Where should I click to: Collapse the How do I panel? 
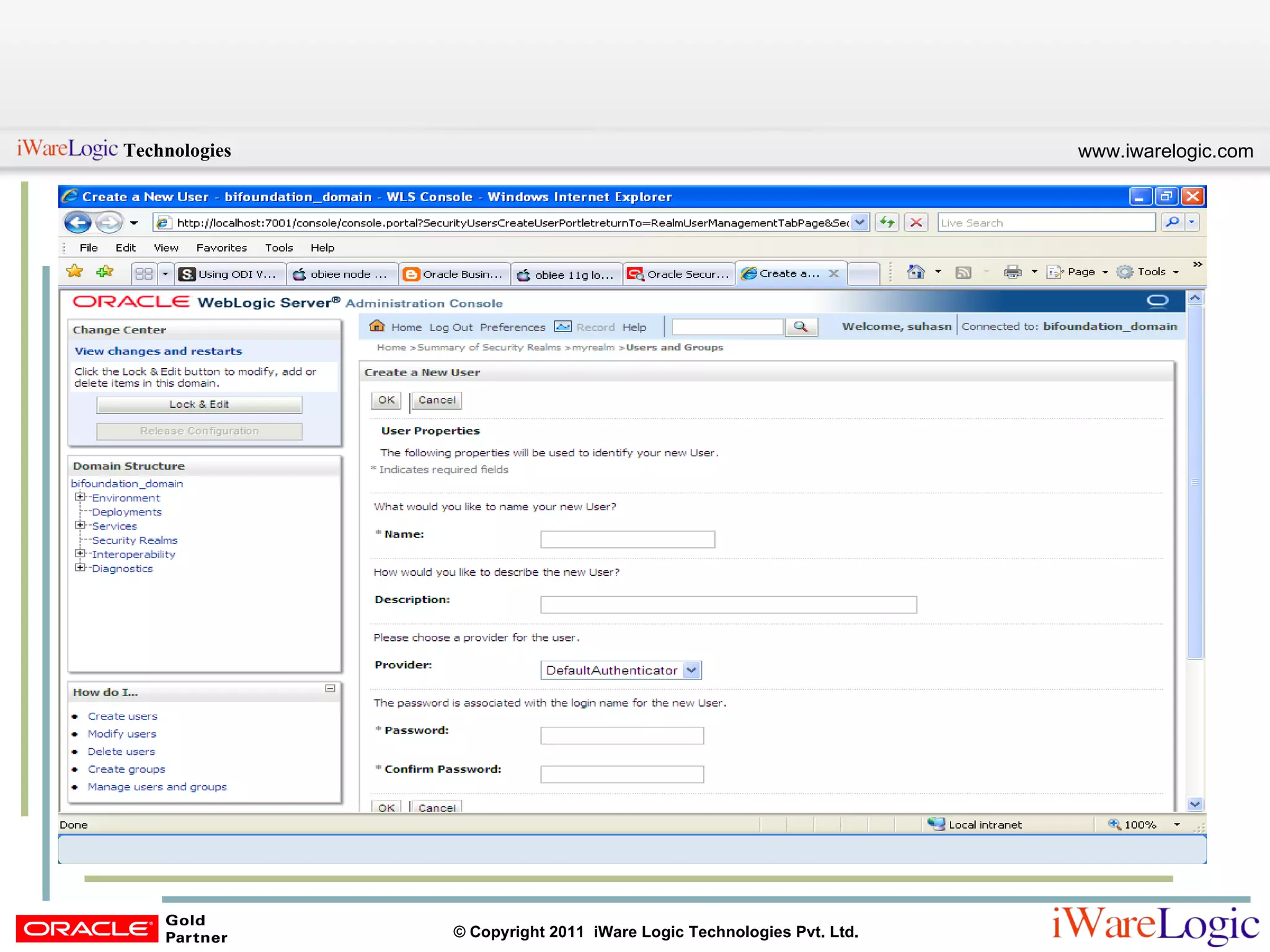pos(330,689)
